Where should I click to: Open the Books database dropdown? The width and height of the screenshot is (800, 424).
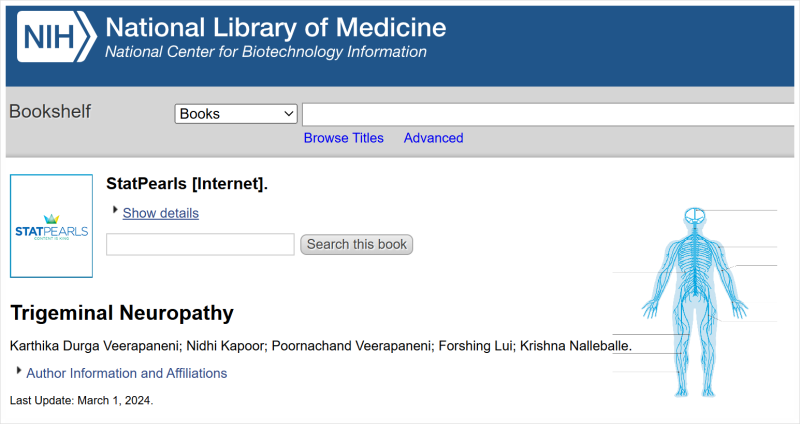[236, 114]
